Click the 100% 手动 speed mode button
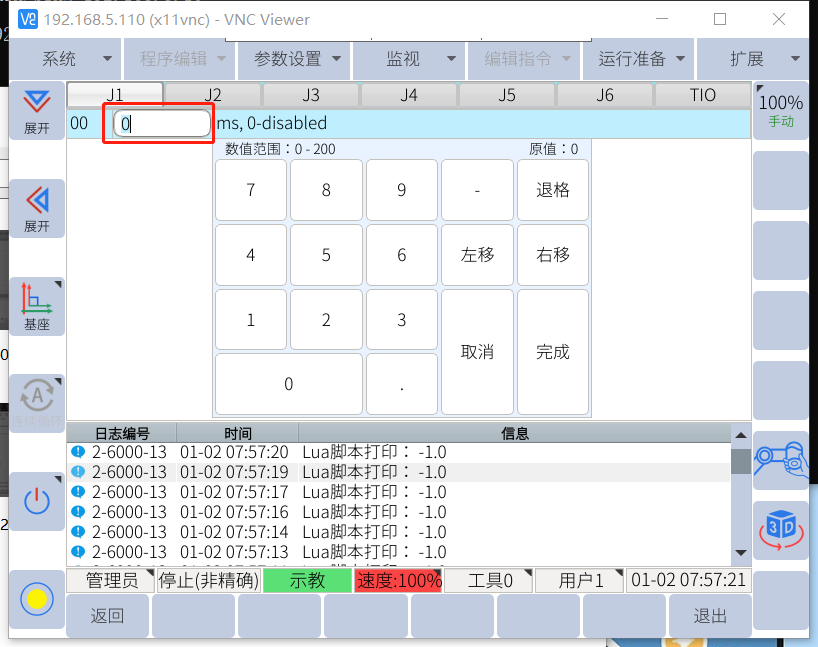The width and height of the screenshot is (818, 647). pos(780,110)
